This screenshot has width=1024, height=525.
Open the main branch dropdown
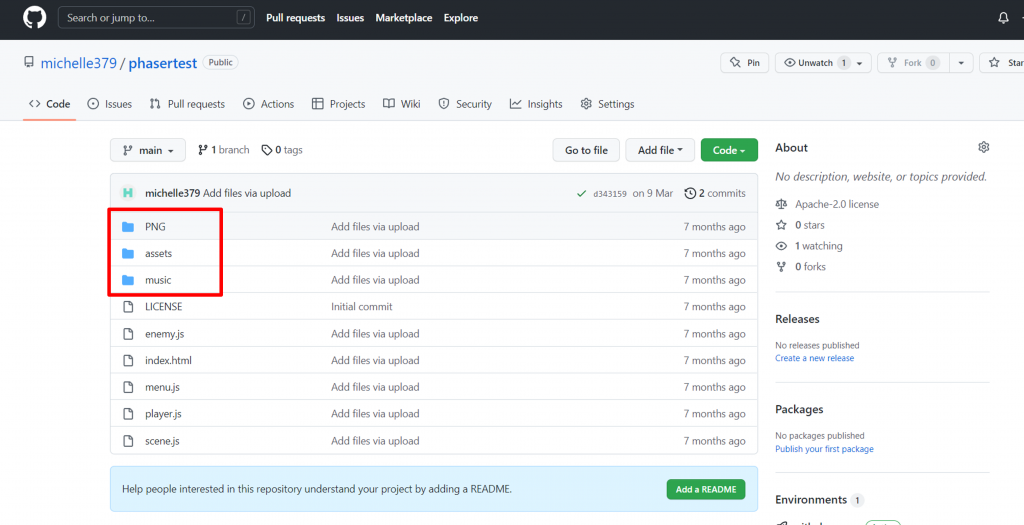148,150
